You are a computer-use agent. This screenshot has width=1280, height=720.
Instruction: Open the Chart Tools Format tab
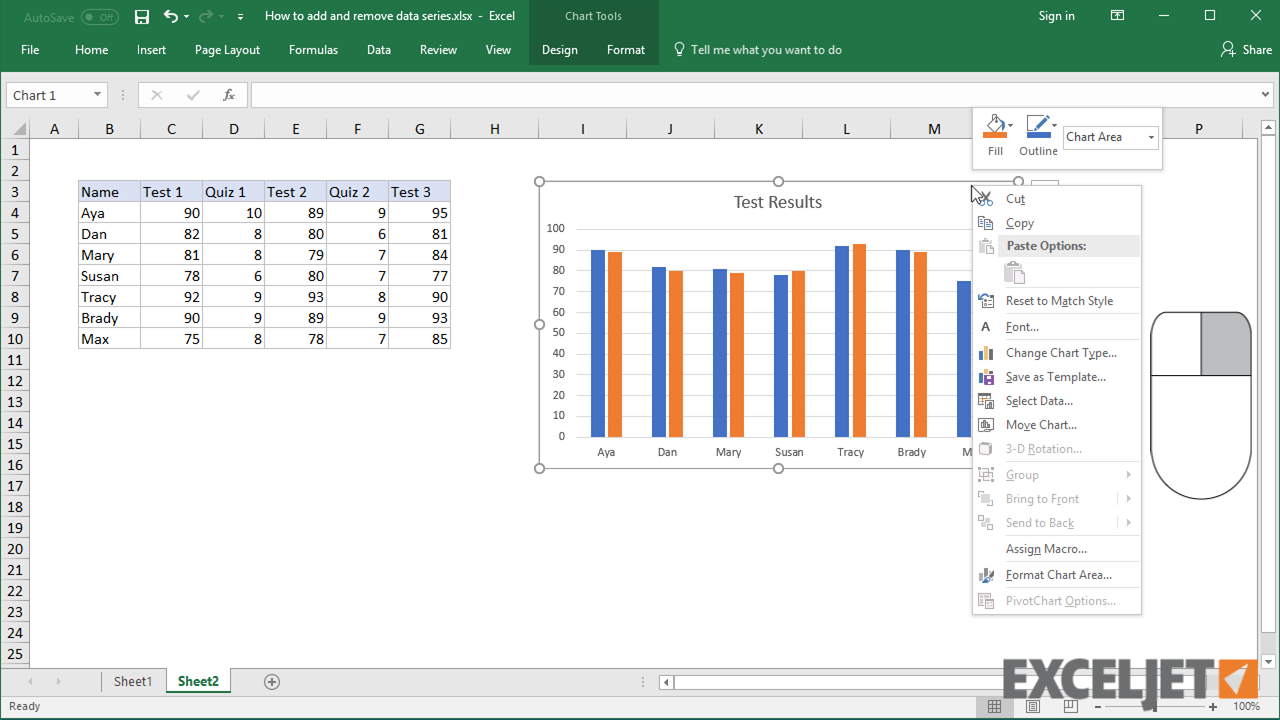click(x=626, y=50)
